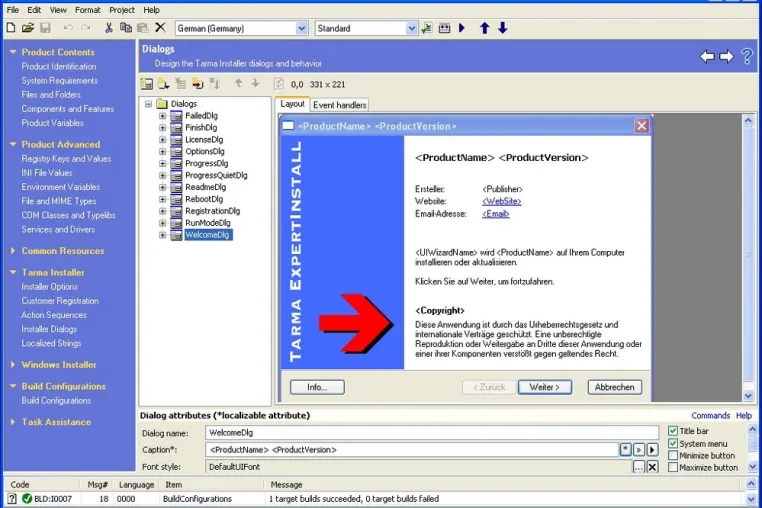Open Registry Keys and Values page

66,158
